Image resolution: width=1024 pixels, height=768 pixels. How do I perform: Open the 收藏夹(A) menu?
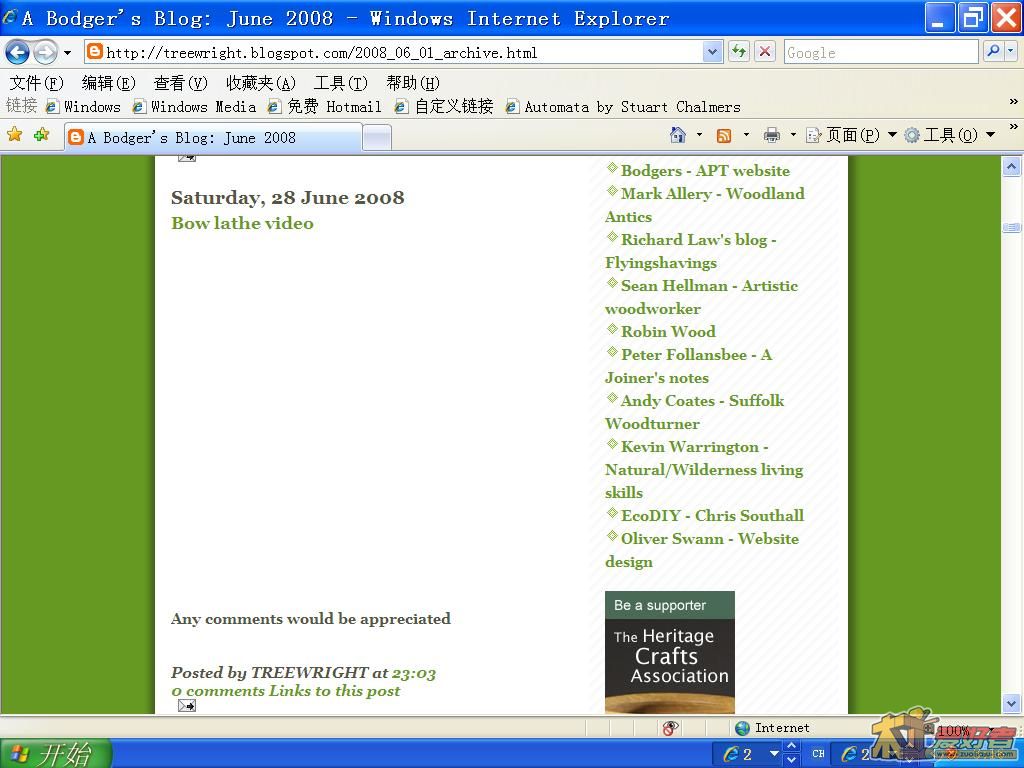click(260, 83)
